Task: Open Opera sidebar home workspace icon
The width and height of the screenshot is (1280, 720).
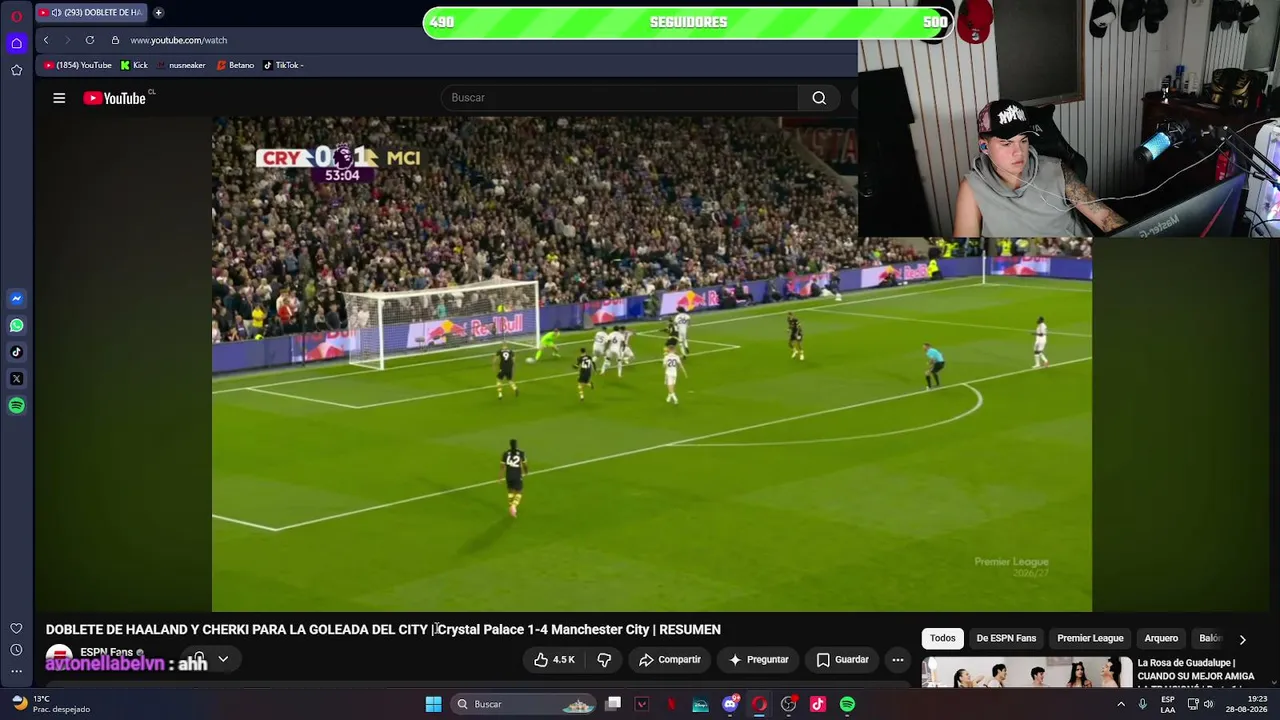Action: point(16,43)
